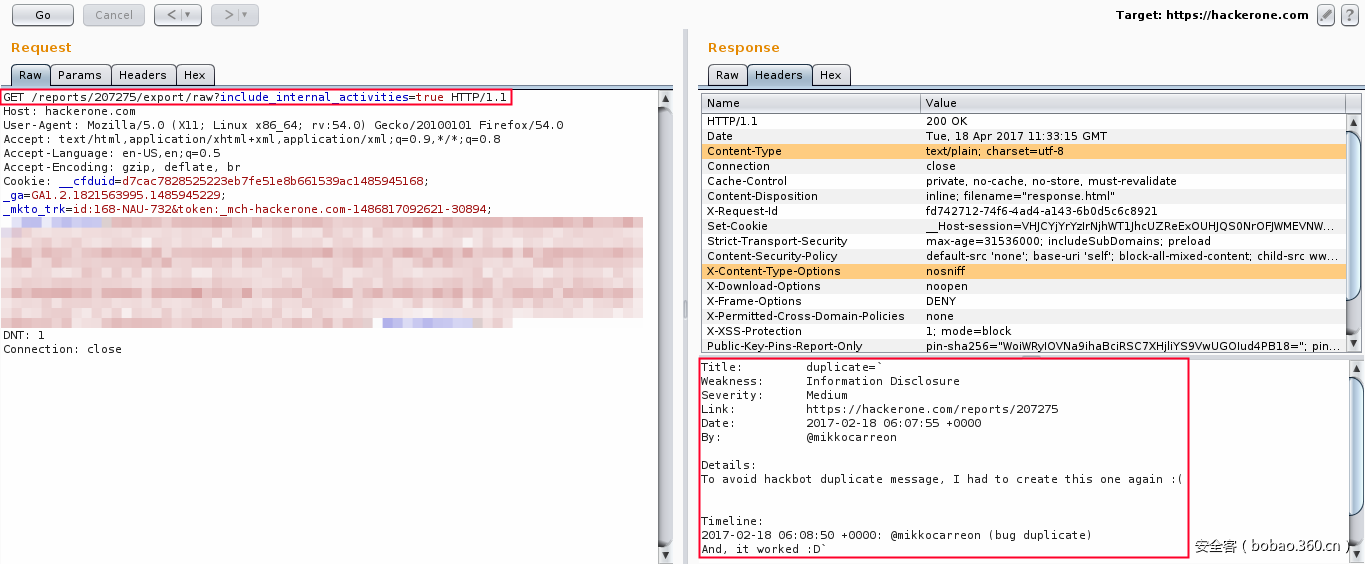Open the request Hex tab
The image size is (1365, 564).
click(194, 75)
